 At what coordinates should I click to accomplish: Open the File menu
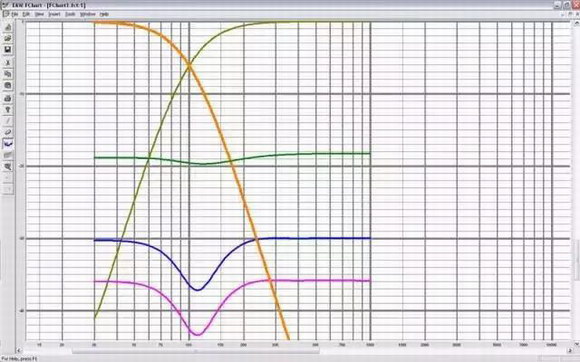pos(14,14)
